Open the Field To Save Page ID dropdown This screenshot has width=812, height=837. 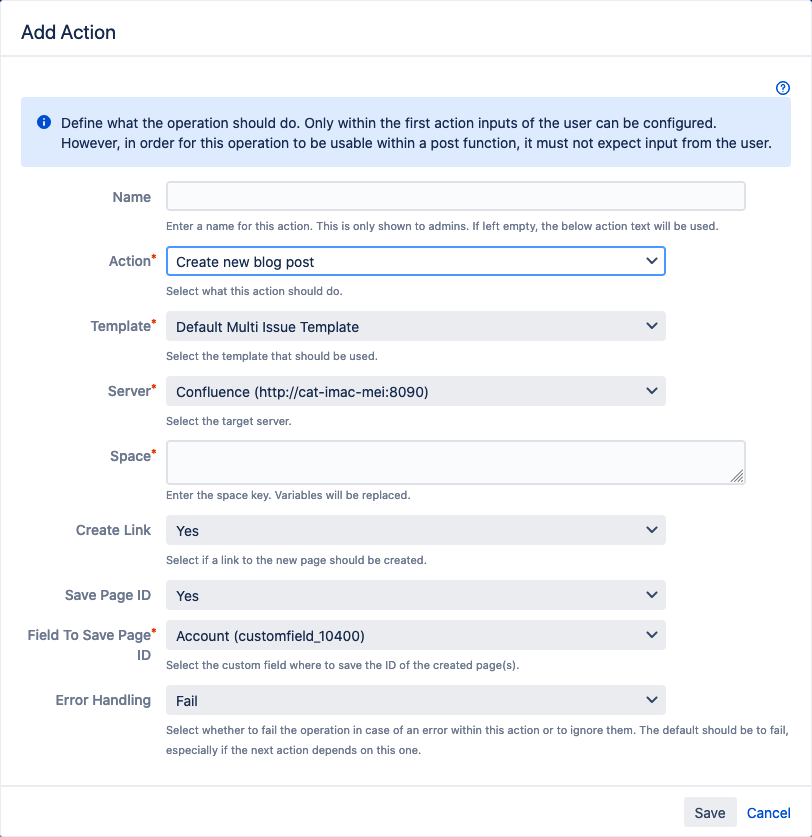[x=415, y=635]
